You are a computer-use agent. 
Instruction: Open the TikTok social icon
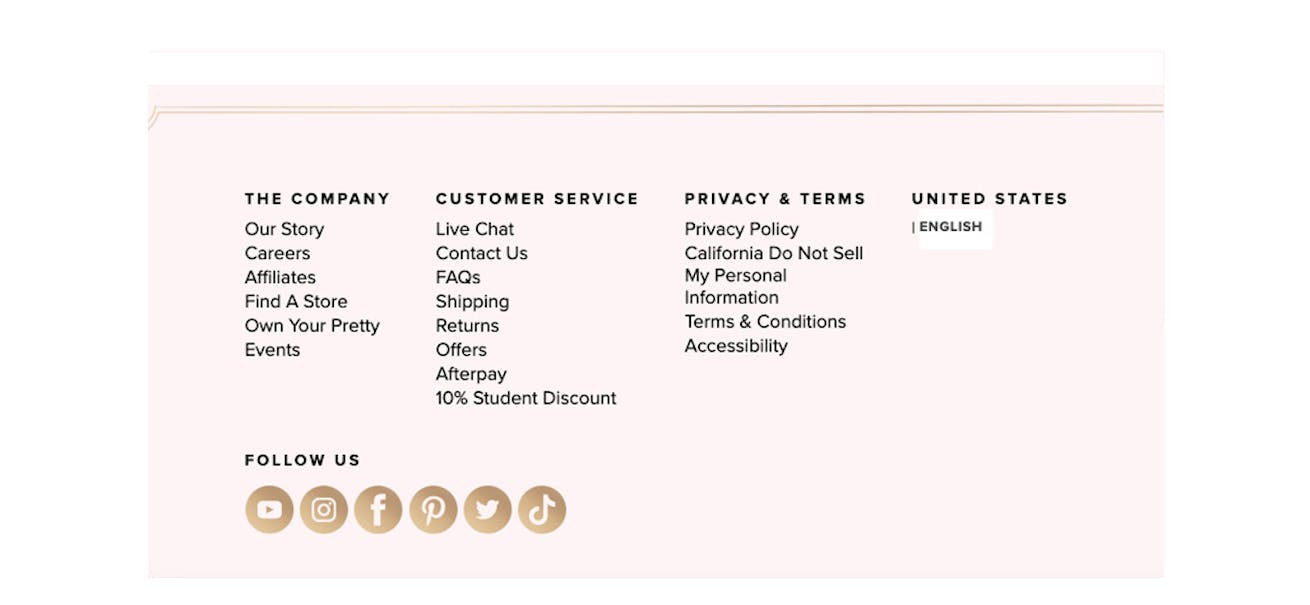[x=542, y=510]
